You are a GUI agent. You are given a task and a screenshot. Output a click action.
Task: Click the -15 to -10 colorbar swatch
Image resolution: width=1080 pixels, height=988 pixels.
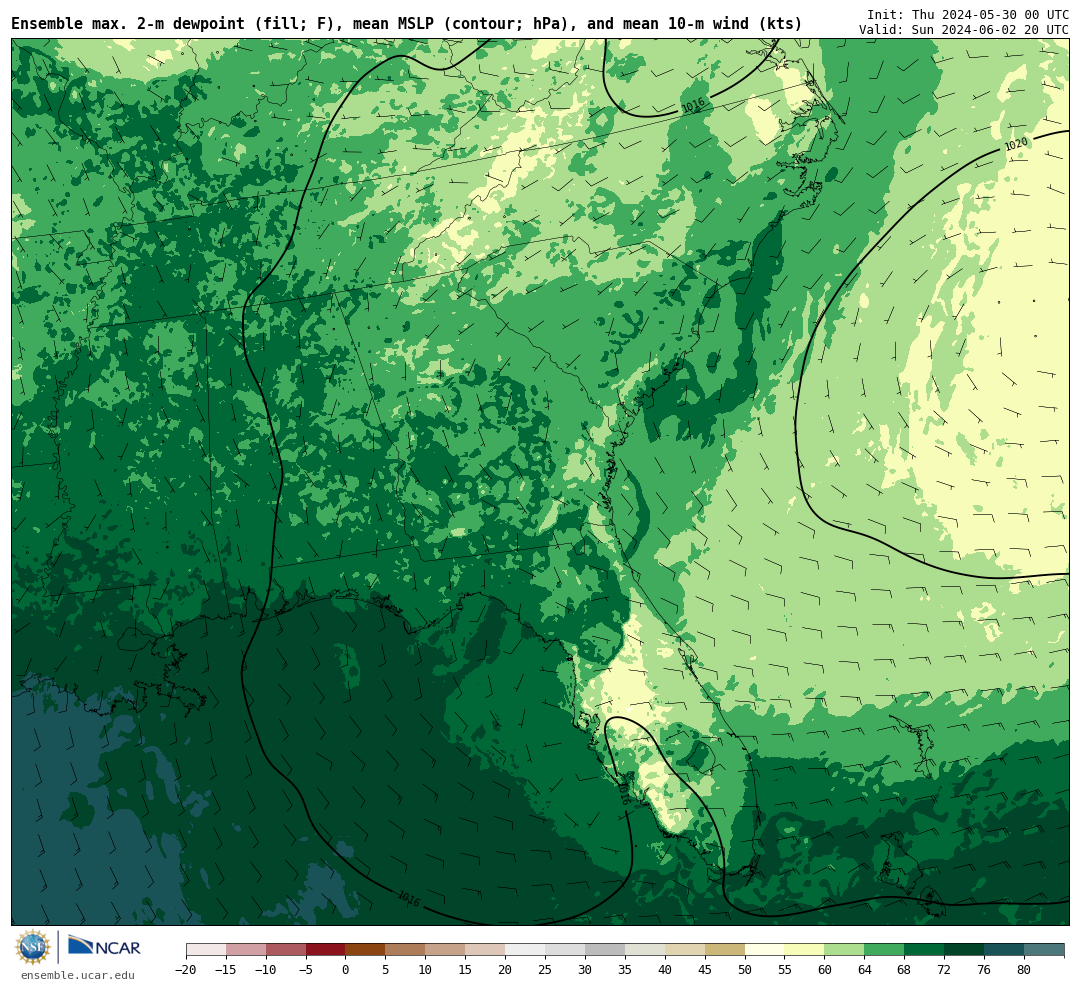[x=246, y=950]
